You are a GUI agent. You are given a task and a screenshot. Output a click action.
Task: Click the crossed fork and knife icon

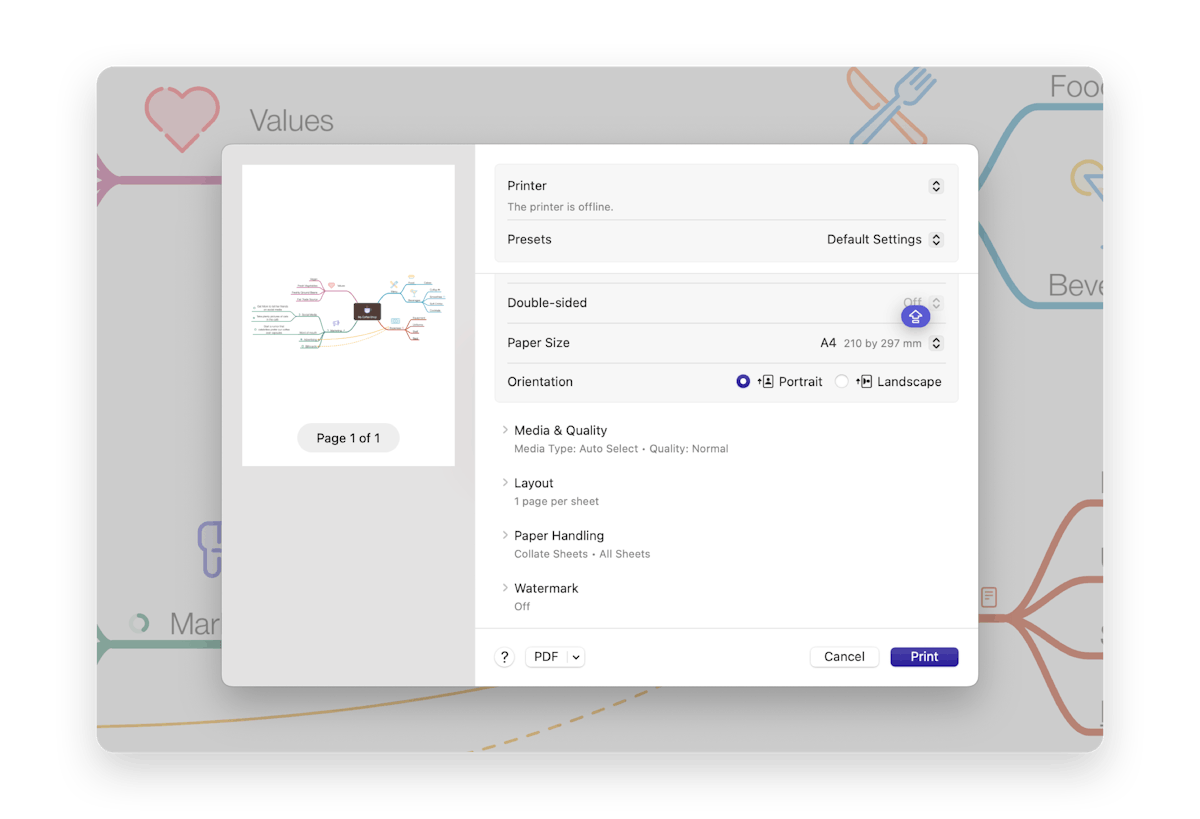892,105
